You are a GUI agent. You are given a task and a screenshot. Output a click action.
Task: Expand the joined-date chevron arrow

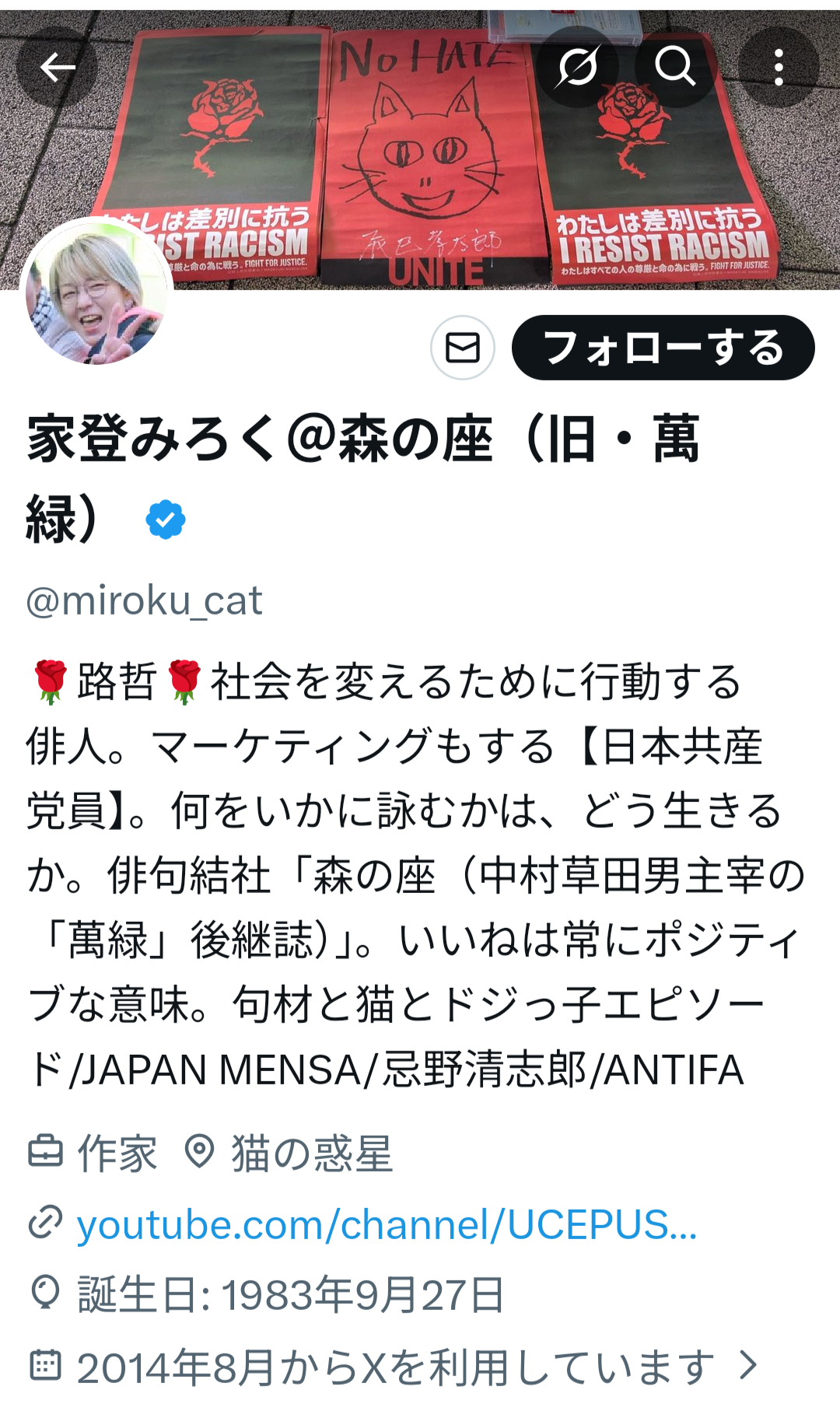pos(749,1365)
